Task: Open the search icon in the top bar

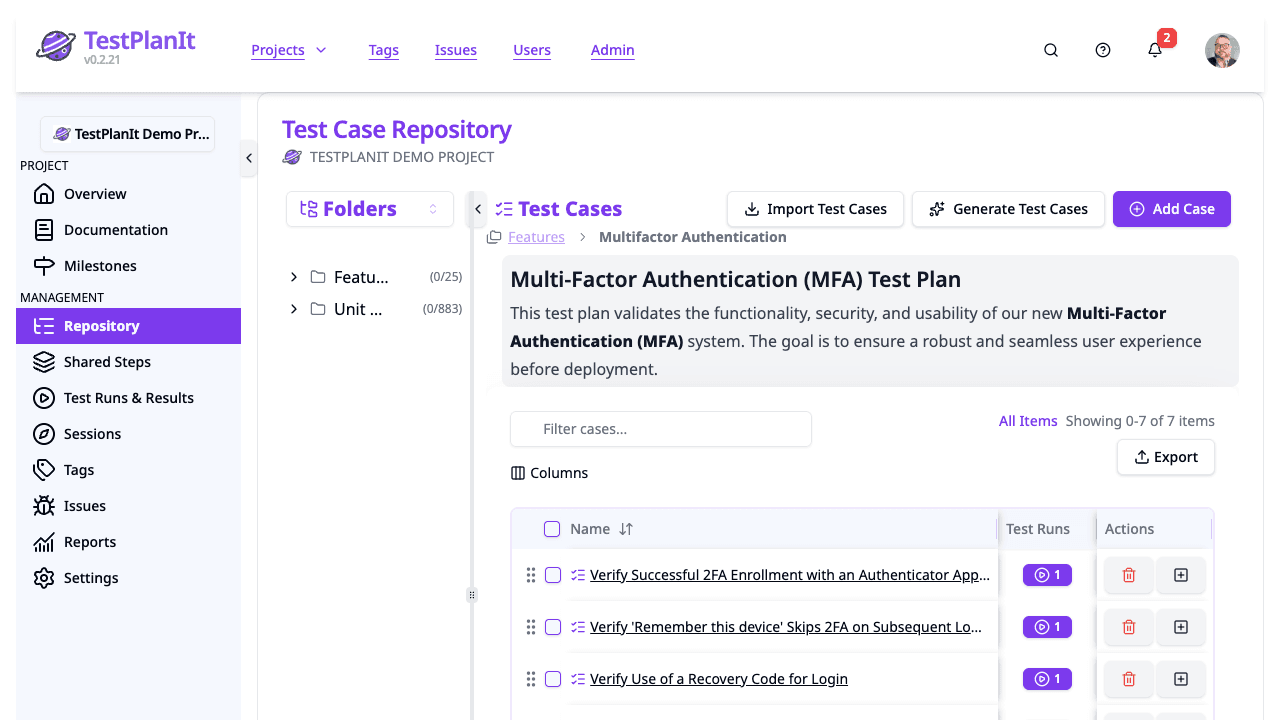Action: click(1050, 50)
